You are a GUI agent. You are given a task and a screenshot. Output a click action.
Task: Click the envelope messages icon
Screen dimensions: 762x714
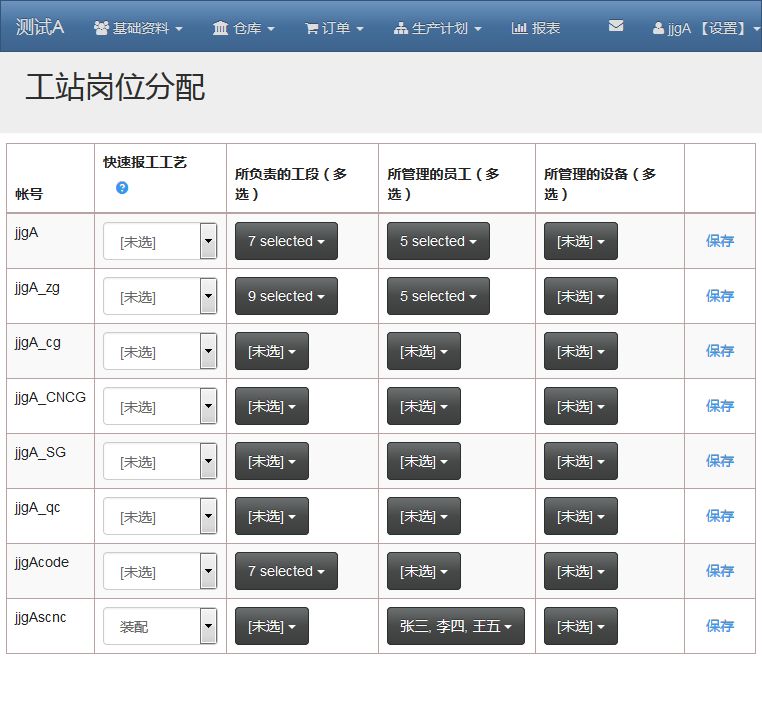(x=616, y=26)
